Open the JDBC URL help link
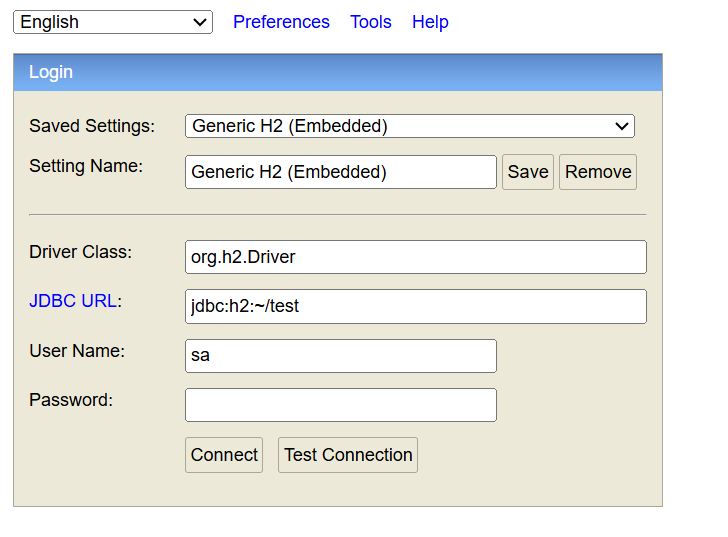 point(73,301)
